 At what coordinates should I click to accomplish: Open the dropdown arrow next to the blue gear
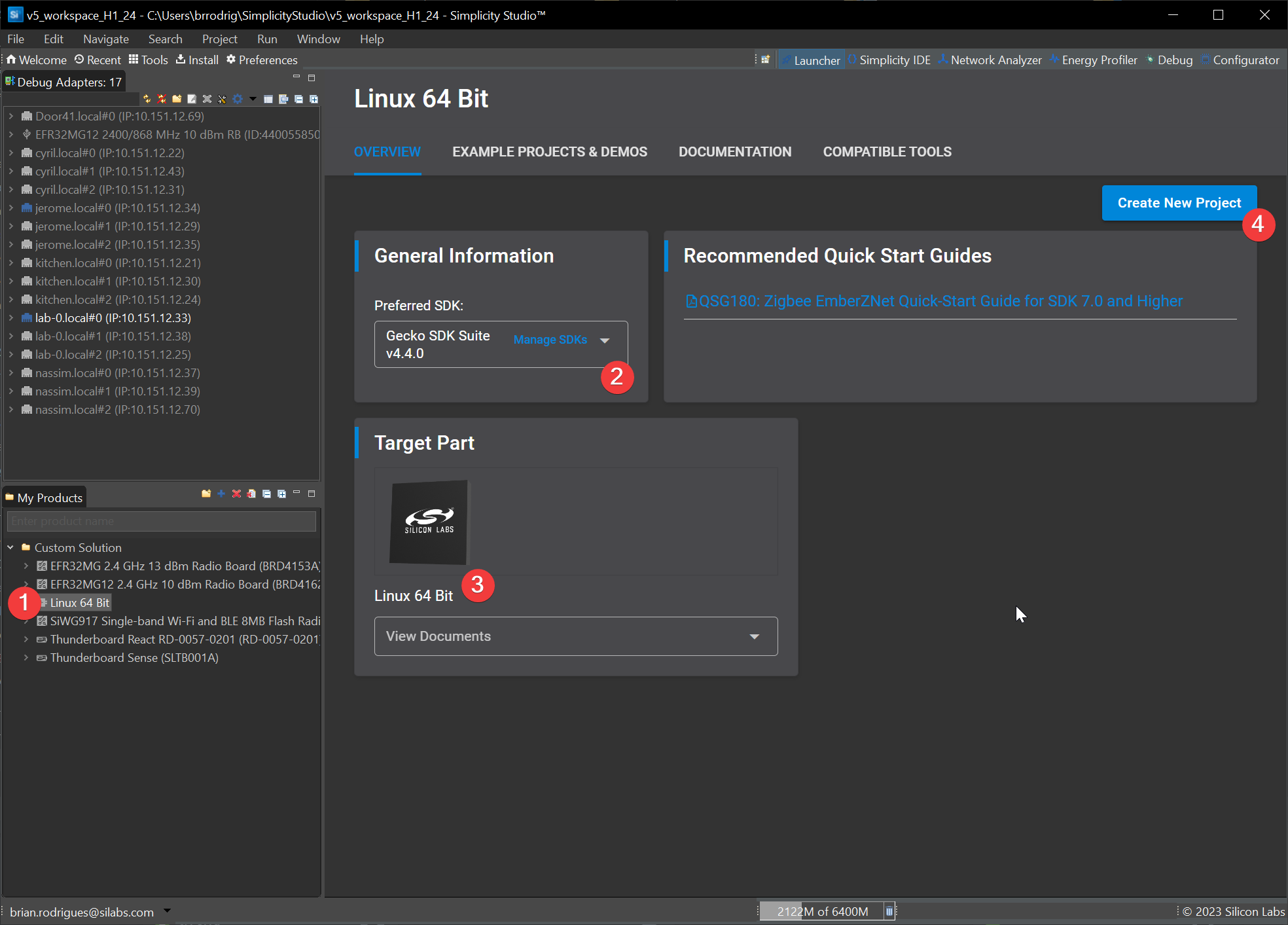pos(253,99)
